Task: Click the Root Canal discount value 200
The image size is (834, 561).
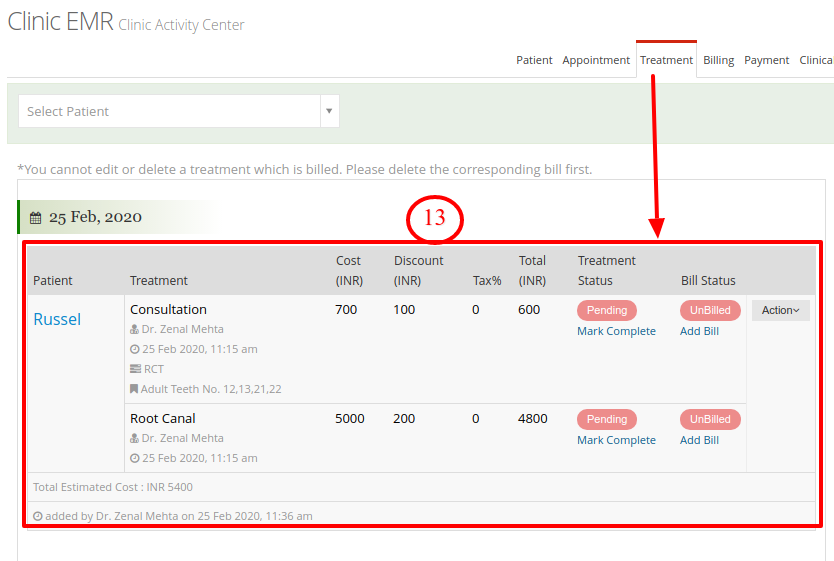Action: coord(404,418)
